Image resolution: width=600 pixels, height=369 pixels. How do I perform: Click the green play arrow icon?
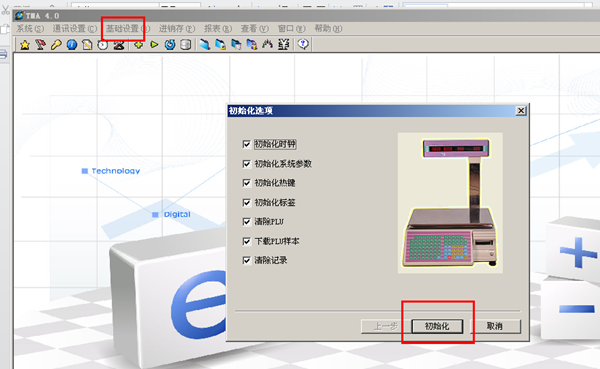coord(154,45)
